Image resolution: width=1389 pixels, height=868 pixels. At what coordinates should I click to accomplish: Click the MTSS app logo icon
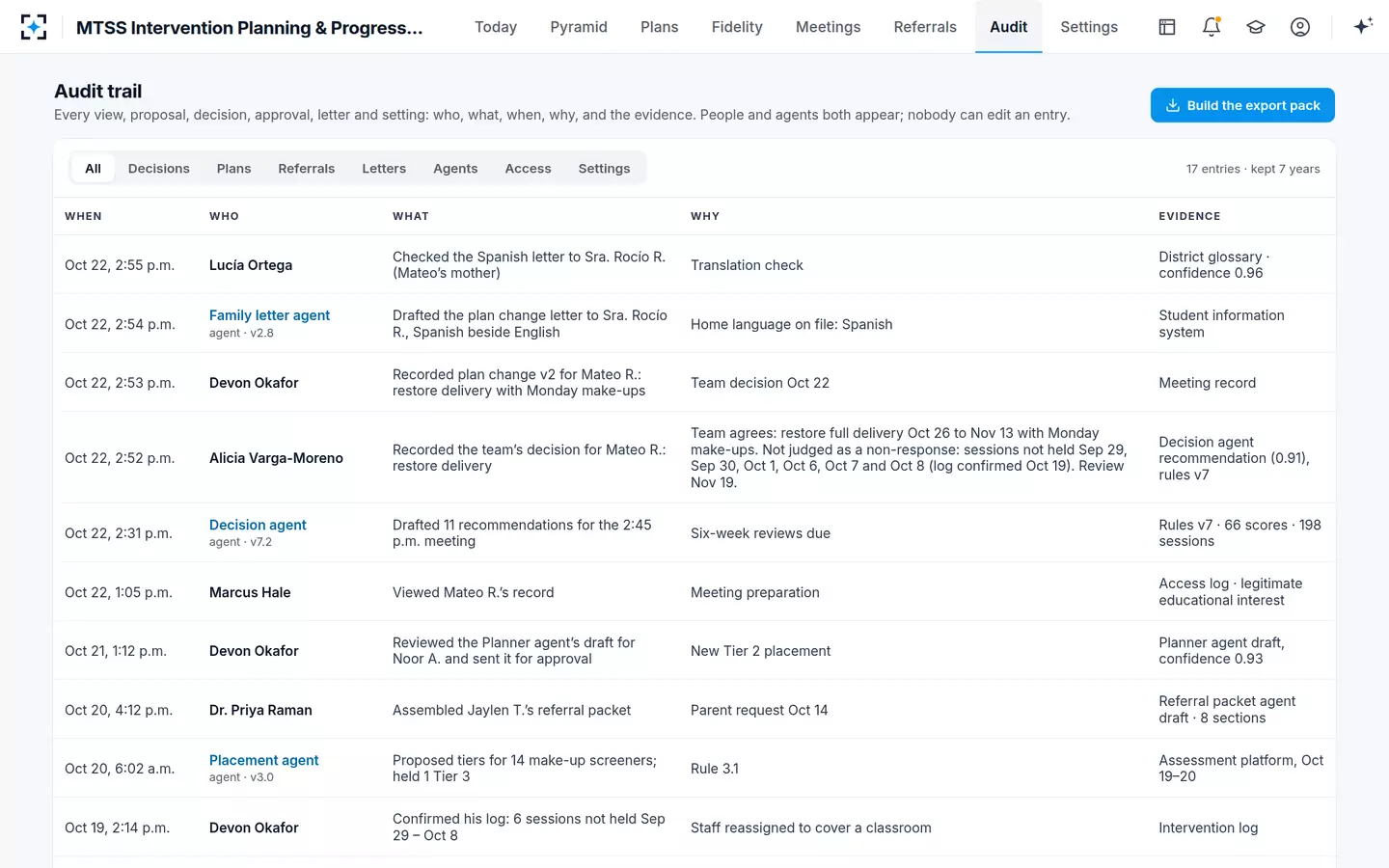34,27
